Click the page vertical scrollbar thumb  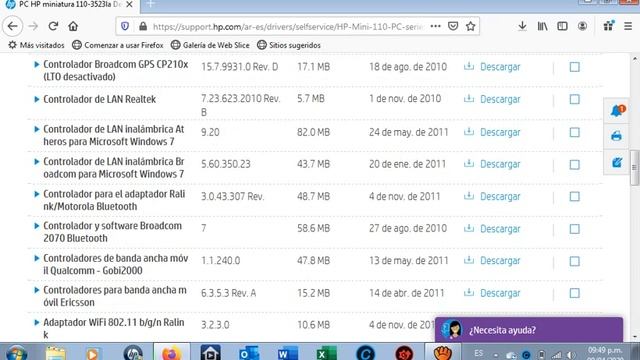pyautogui.click(x=634, y=167)
